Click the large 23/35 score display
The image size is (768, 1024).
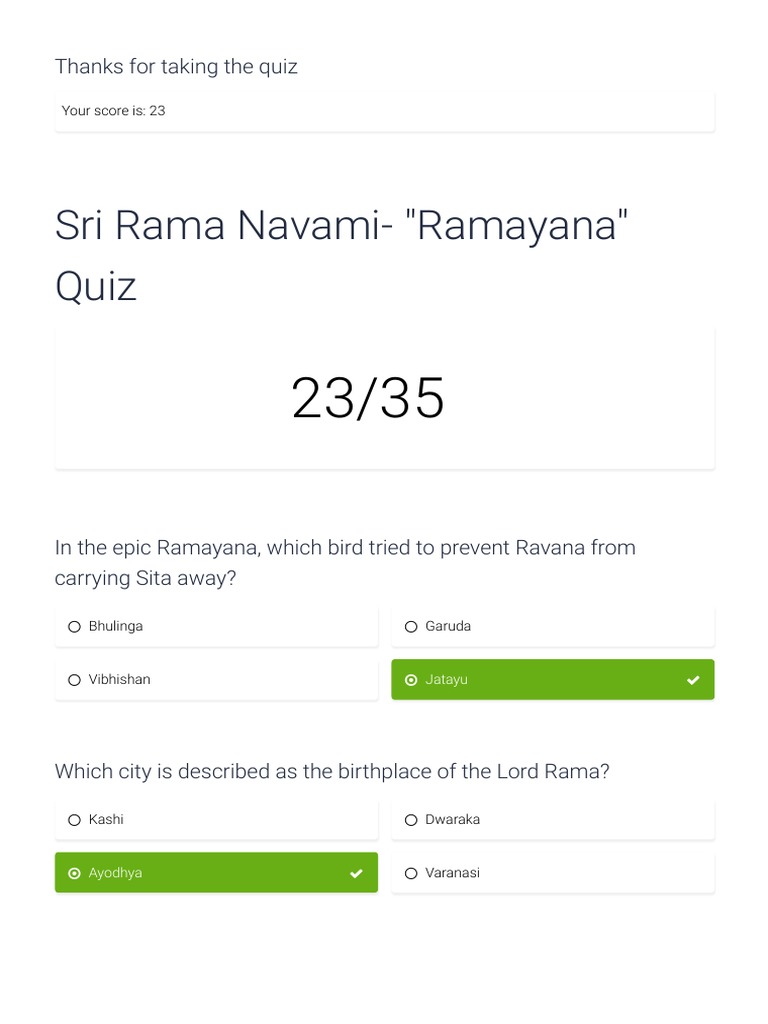(368, 399)
